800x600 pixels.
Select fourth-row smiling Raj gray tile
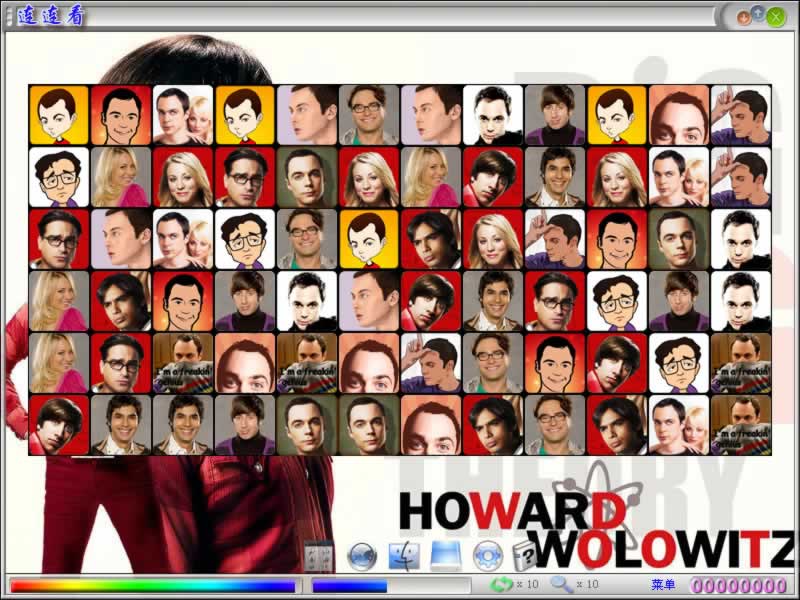(493, 302)
